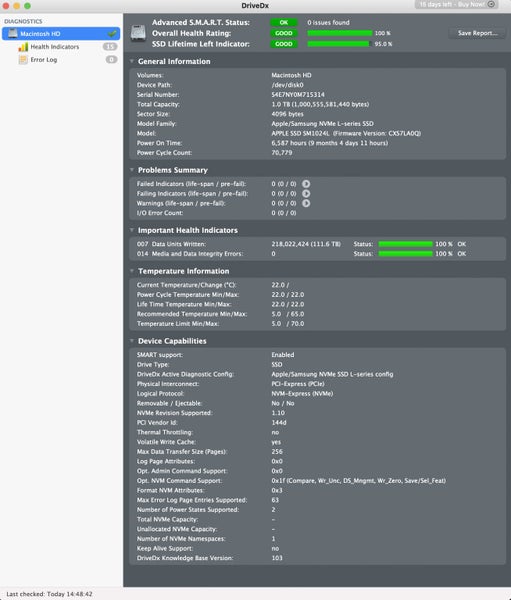511x600 pixels.
Task: Click the circular icon beside Buy Now
Action: coord(491,4)
